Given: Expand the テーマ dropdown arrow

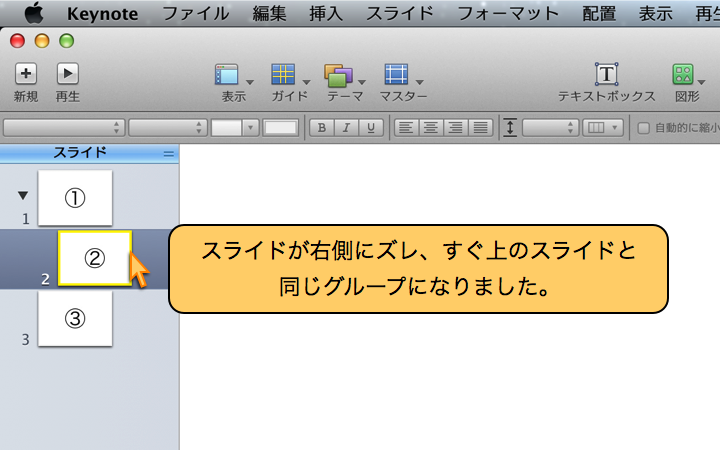Looking at the screenshot, I should (x=362, y=82).
